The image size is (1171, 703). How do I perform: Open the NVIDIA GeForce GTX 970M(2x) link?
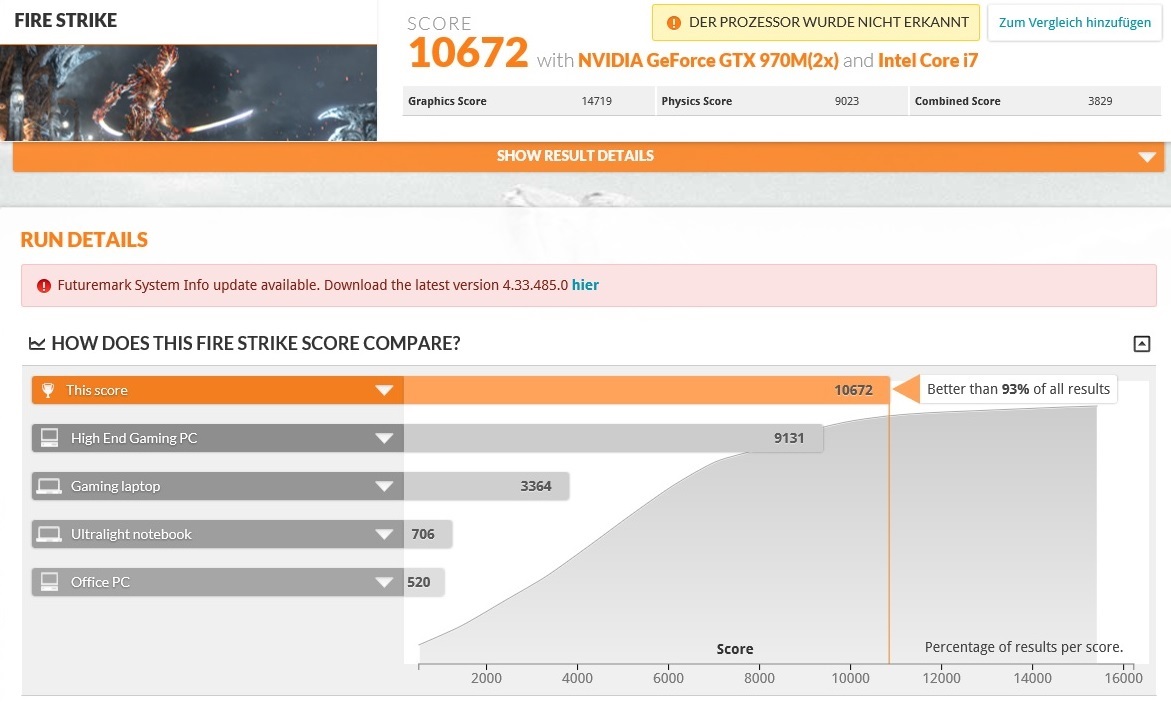pos(708,61)
